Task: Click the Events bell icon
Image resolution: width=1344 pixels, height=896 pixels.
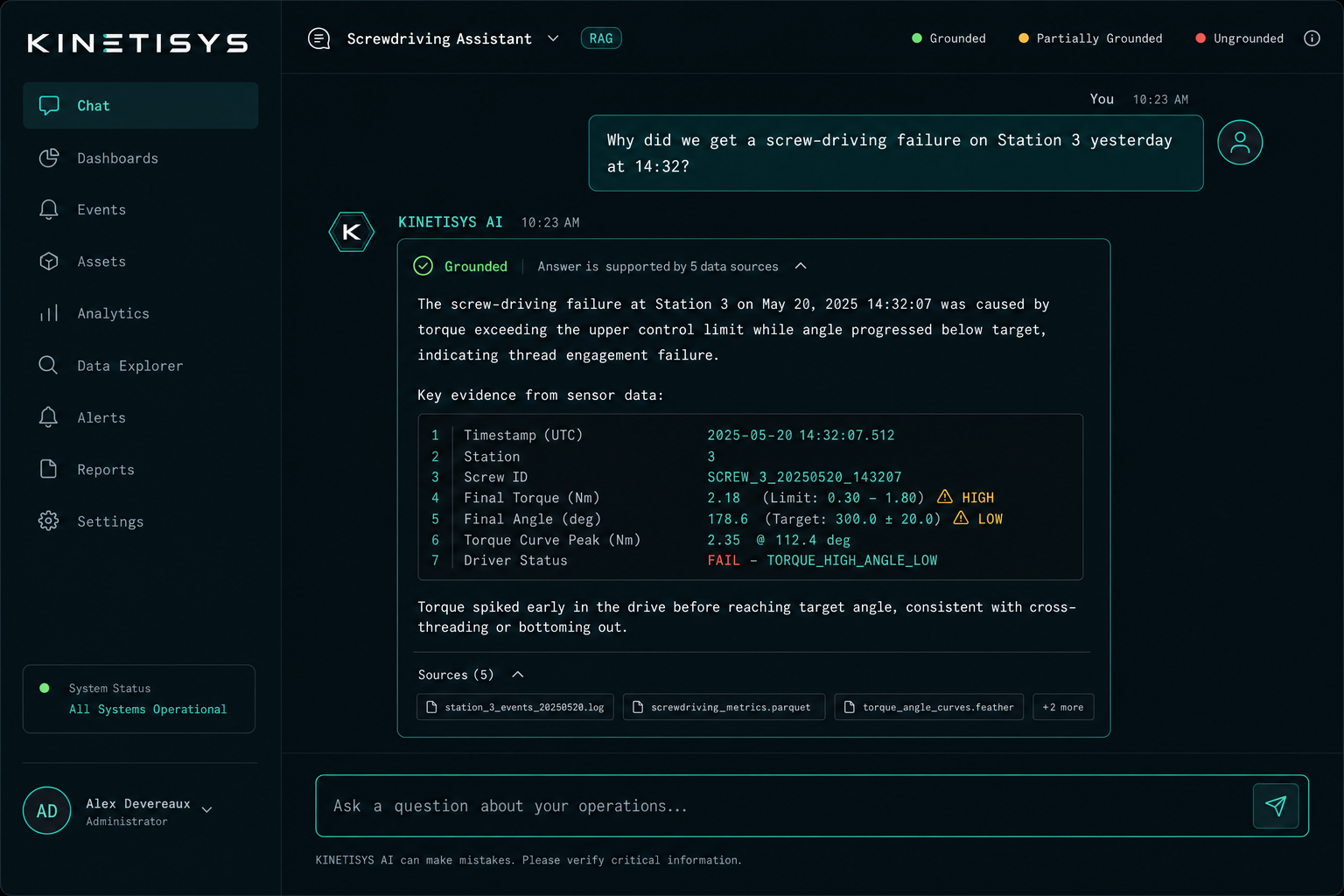Action: click(x=49, y=209)
